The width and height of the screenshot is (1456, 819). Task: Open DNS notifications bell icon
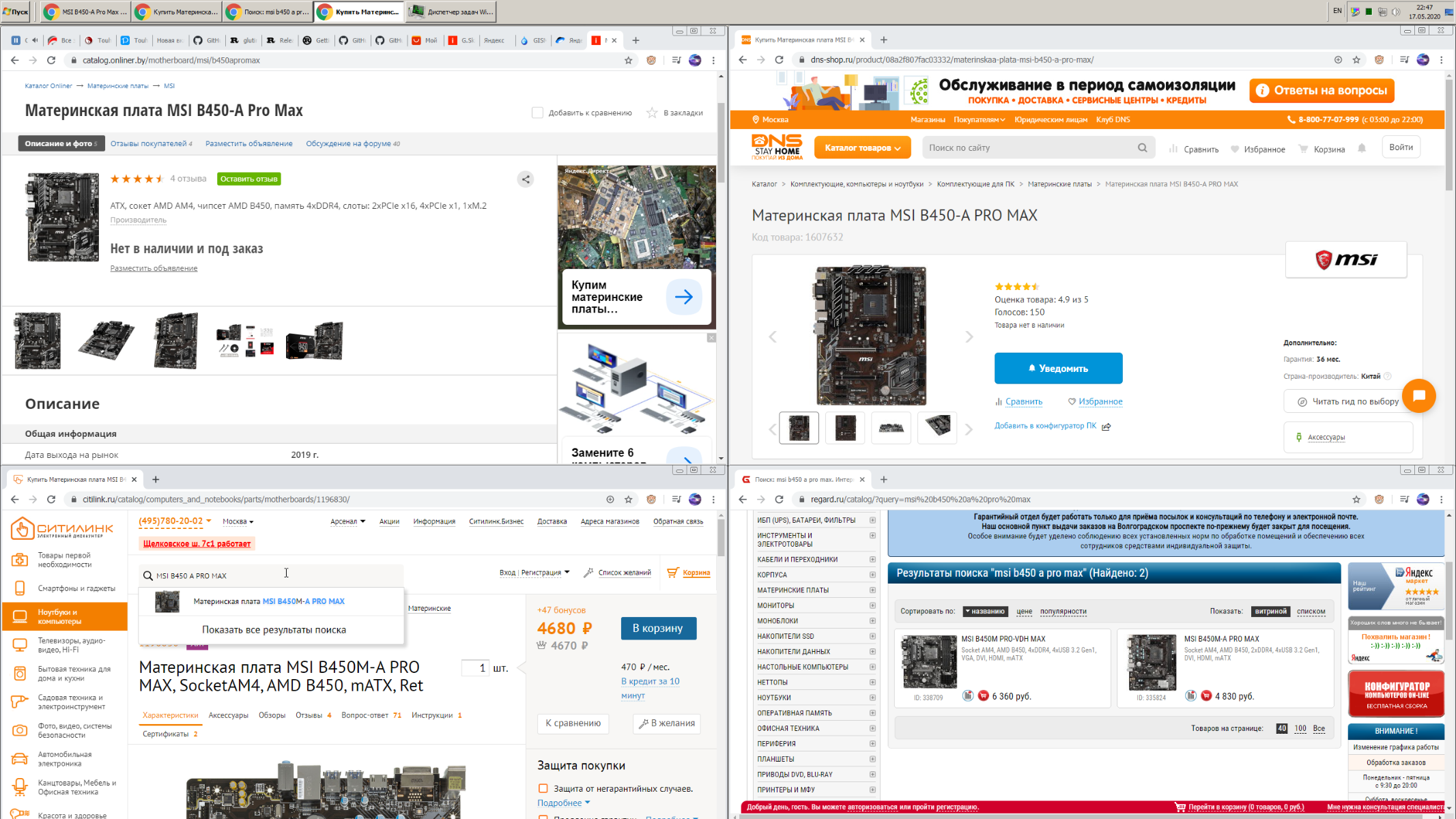1362,149
